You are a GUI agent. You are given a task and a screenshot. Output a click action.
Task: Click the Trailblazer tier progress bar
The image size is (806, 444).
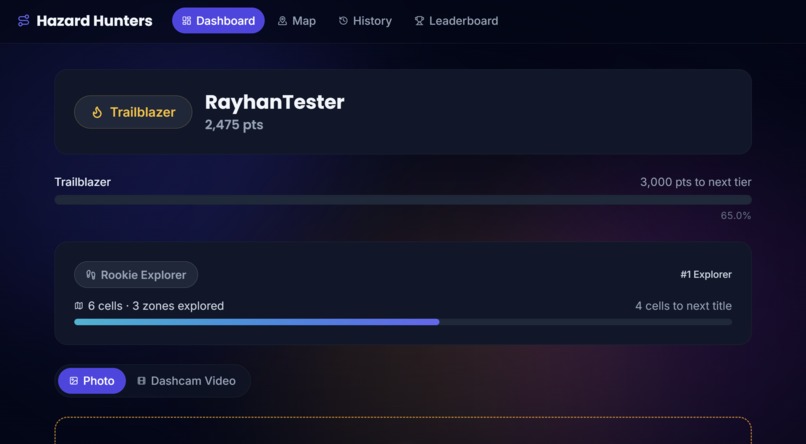click(403, 200)
